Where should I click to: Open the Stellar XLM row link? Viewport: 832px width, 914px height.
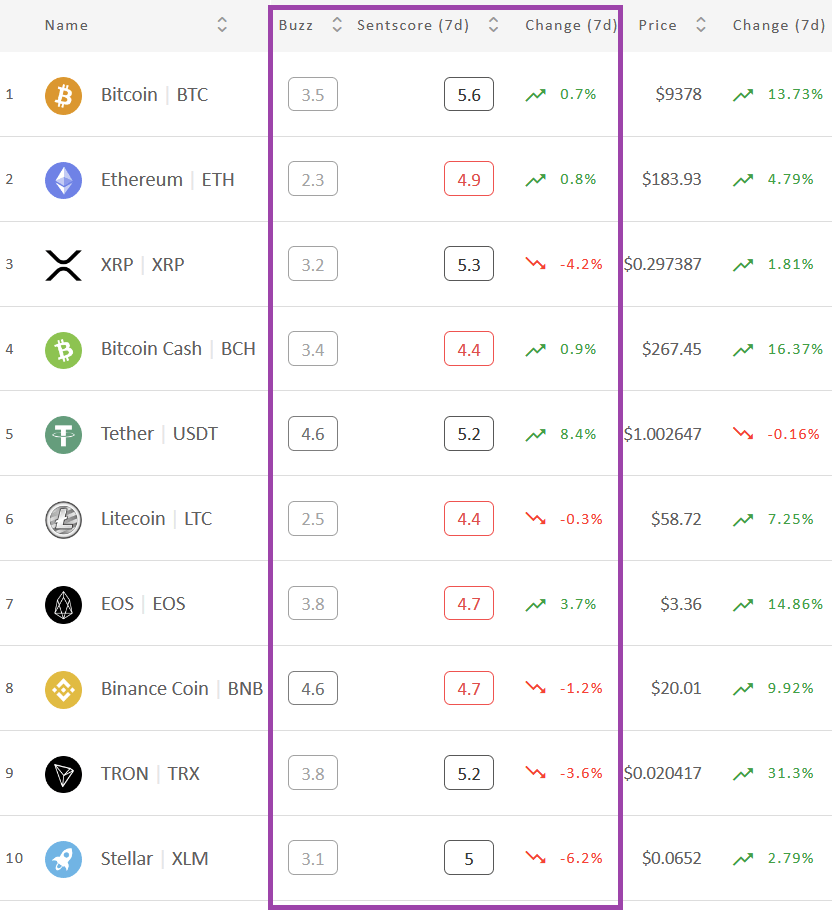[x=155, y=859]
